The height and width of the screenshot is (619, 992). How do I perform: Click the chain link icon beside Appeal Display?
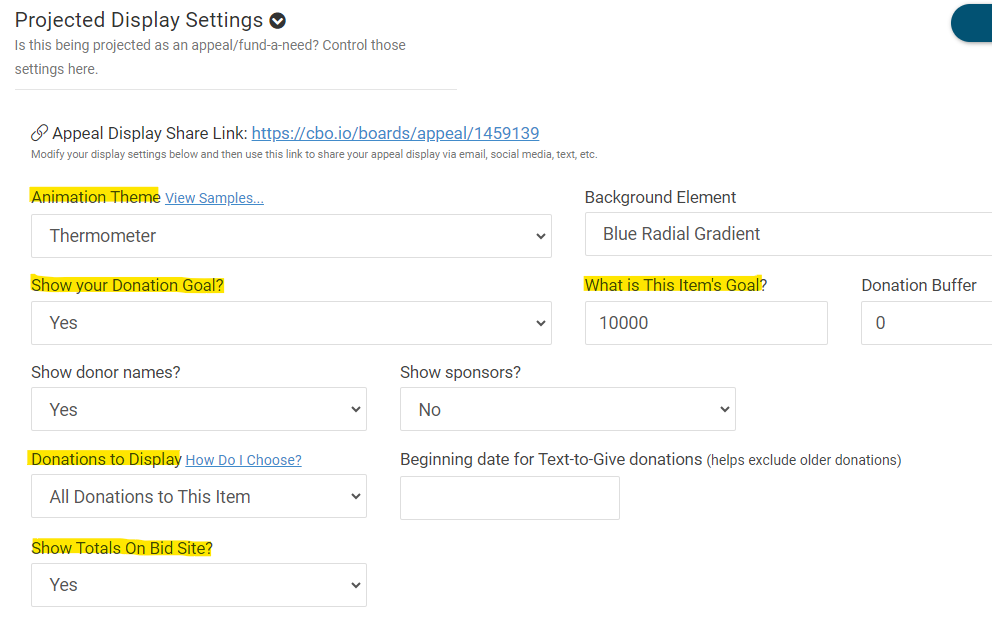coord(39,133)
